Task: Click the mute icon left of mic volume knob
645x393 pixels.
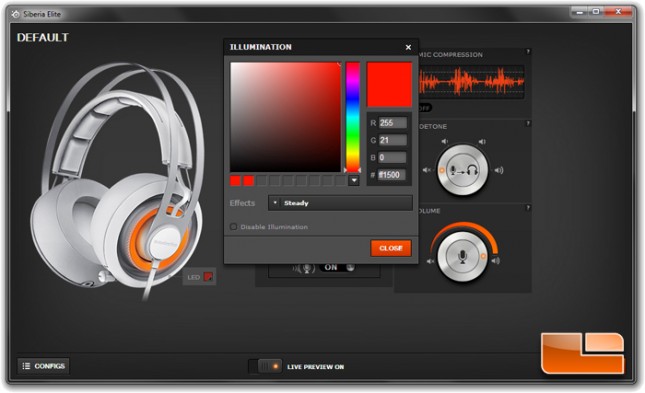Action: 430,261
